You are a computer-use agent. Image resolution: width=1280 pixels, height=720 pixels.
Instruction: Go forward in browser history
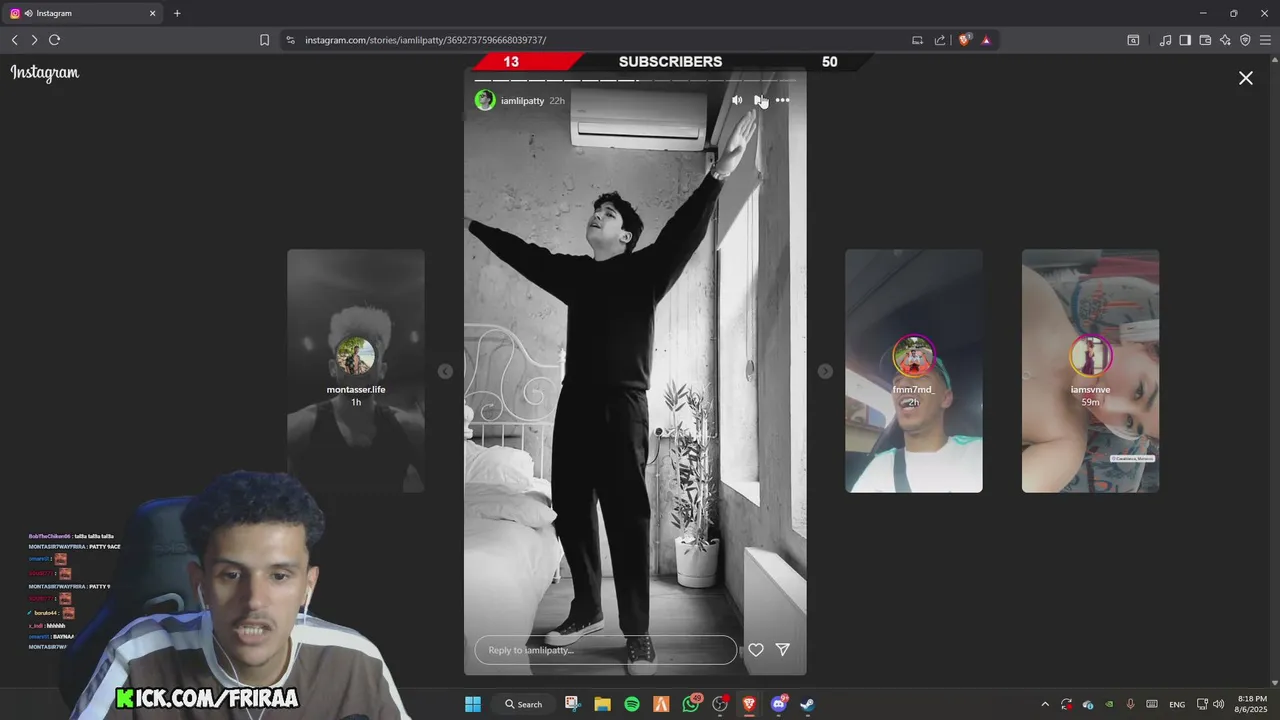(x=34, y=40)
